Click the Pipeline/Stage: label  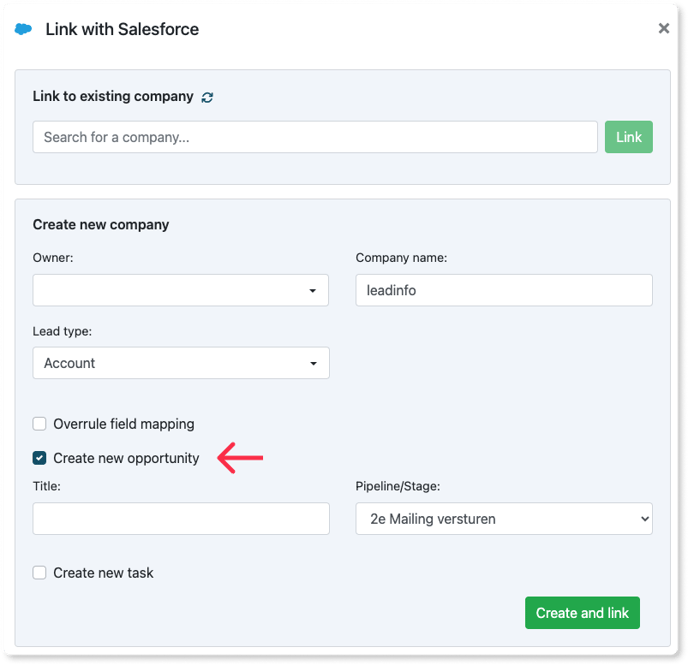point(398,486)
